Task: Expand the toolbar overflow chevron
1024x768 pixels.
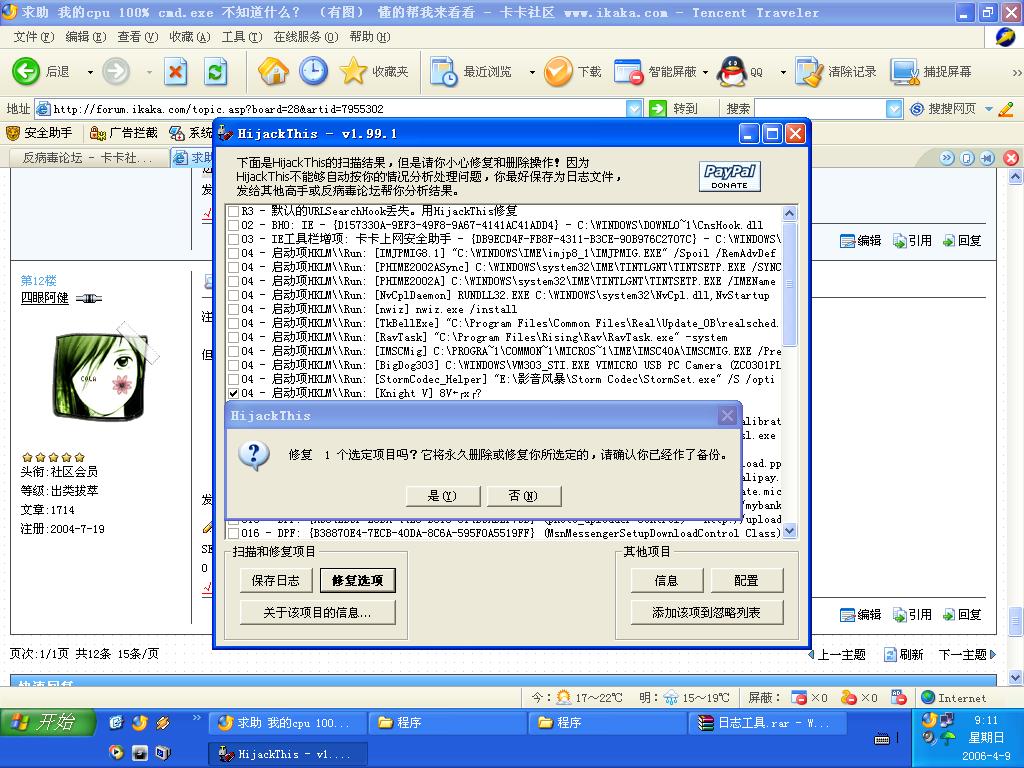Action: click(x=1016, y=72)
